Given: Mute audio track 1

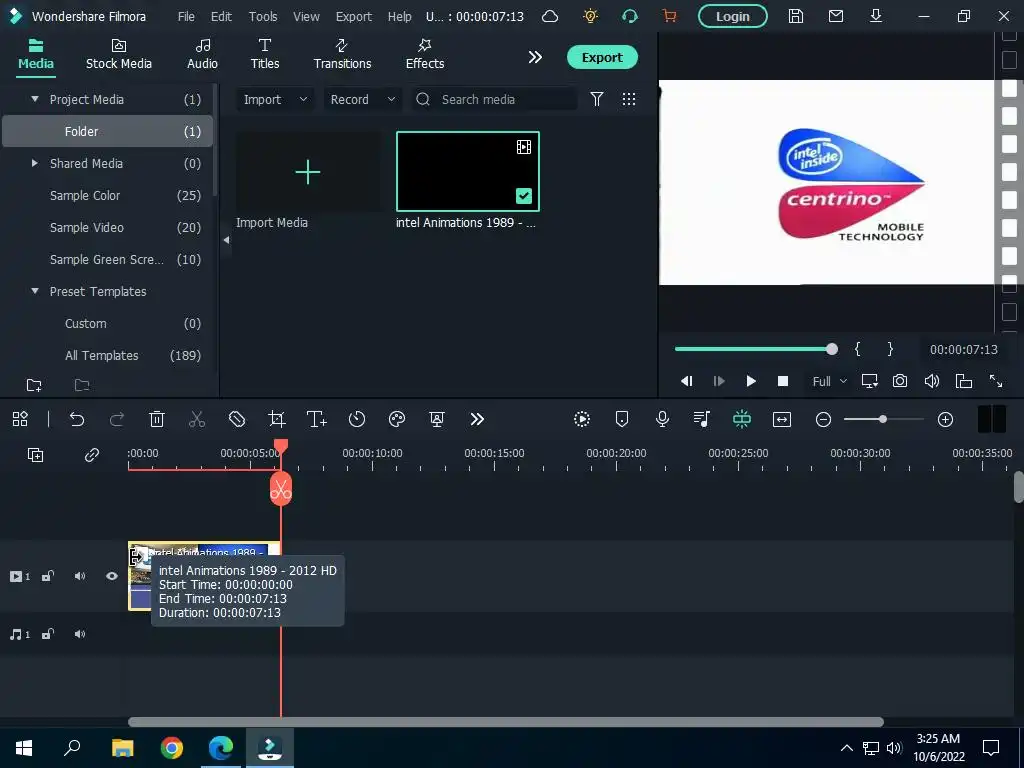Looking at the screenshot, I should pyautogui.click(x=80, y=634).
